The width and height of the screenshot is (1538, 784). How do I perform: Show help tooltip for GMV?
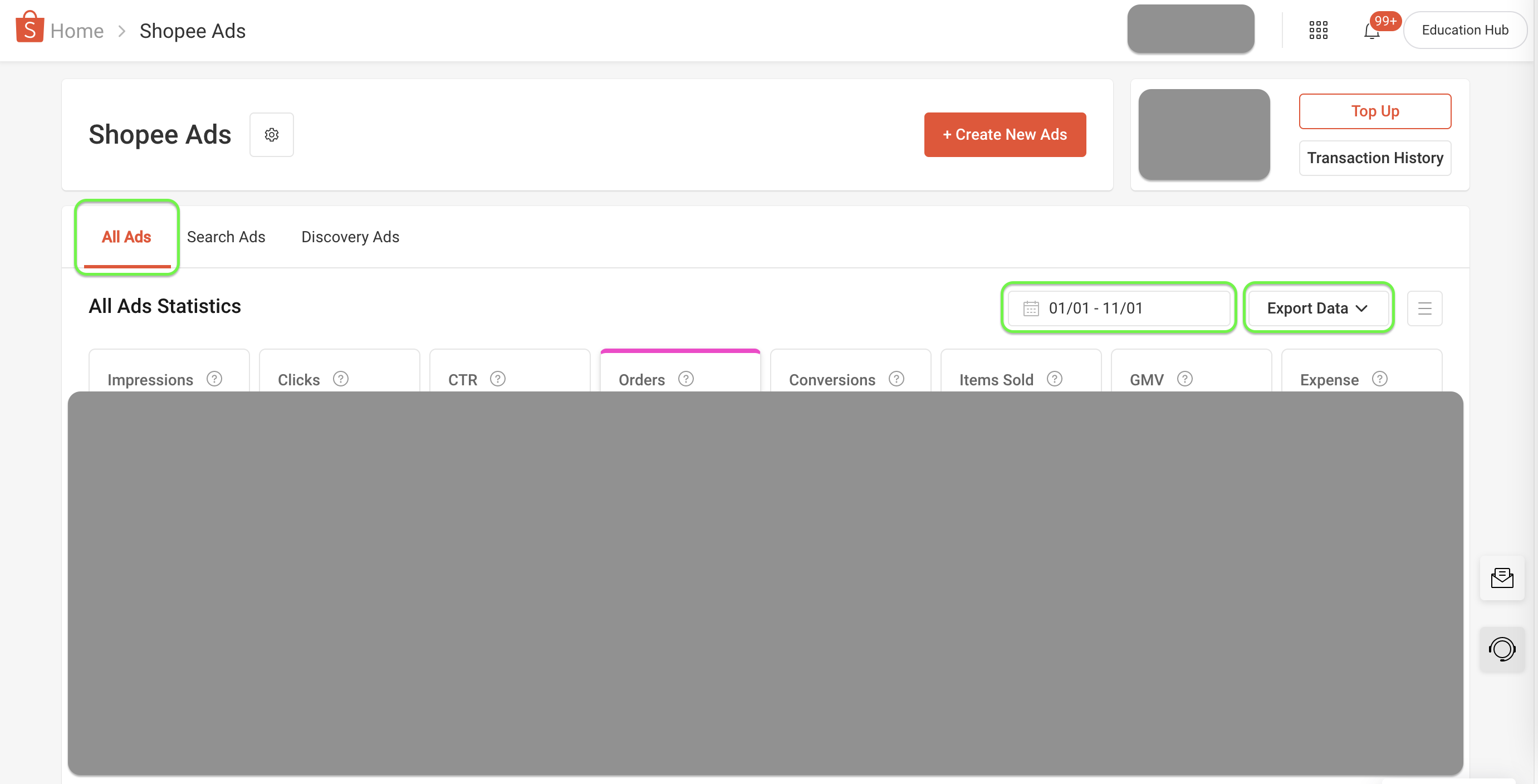[x=1184, y=379]
